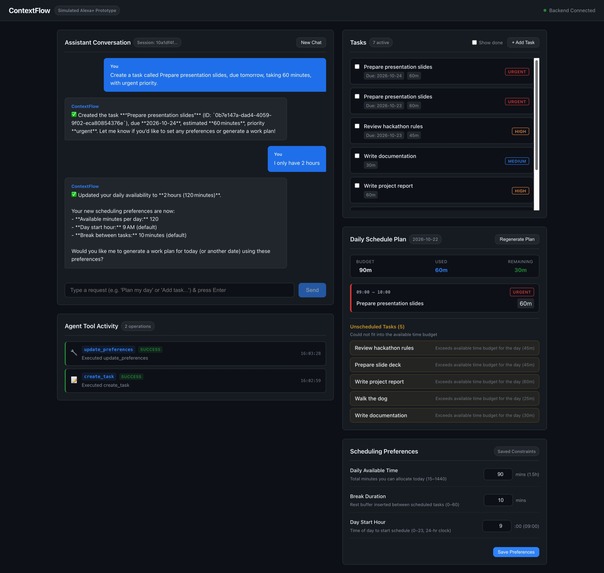The height and width of the screenshot is (573, 604).
Task: Click the "Simulated Alexa+ Prototype" badge
Action: (87, 10)
